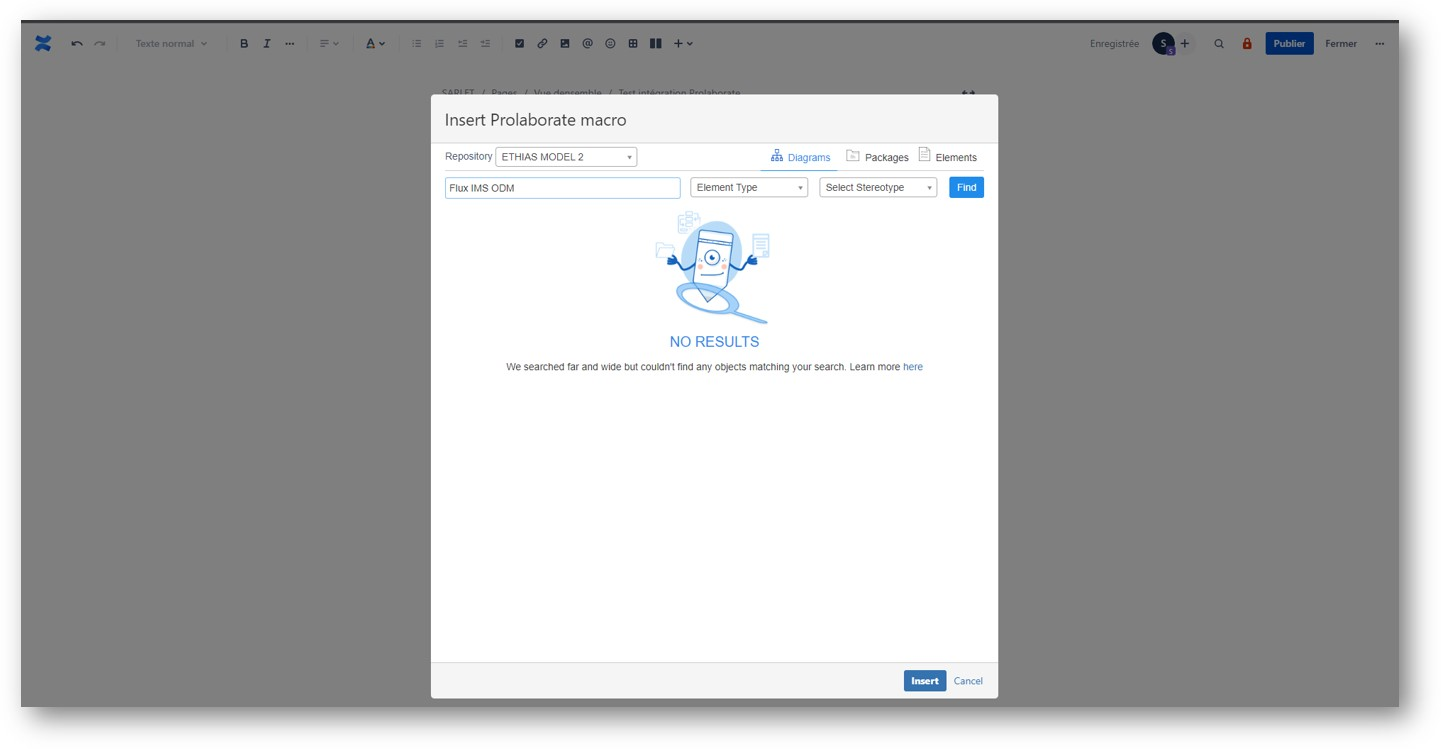Viewport: 1441px width, 749px height.
Task: Insert an action item checkbox
Action: [519, 44]
